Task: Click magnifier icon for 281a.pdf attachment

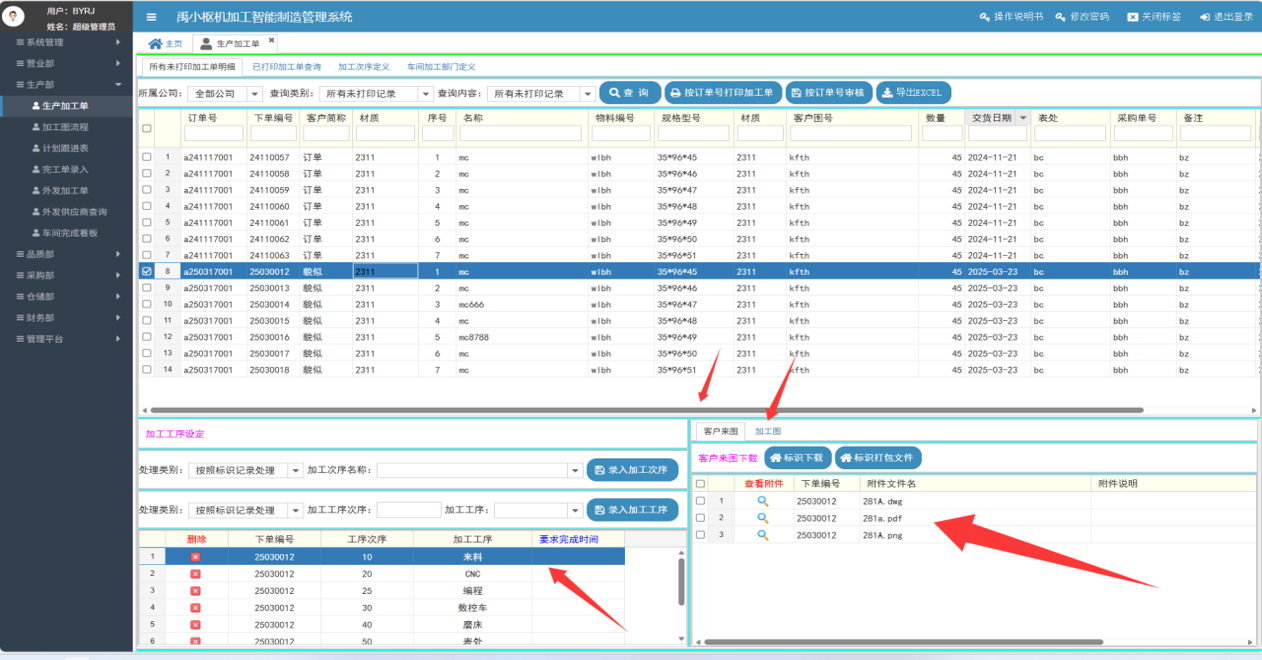Action: pyautogui.click(x=762, y=518)
